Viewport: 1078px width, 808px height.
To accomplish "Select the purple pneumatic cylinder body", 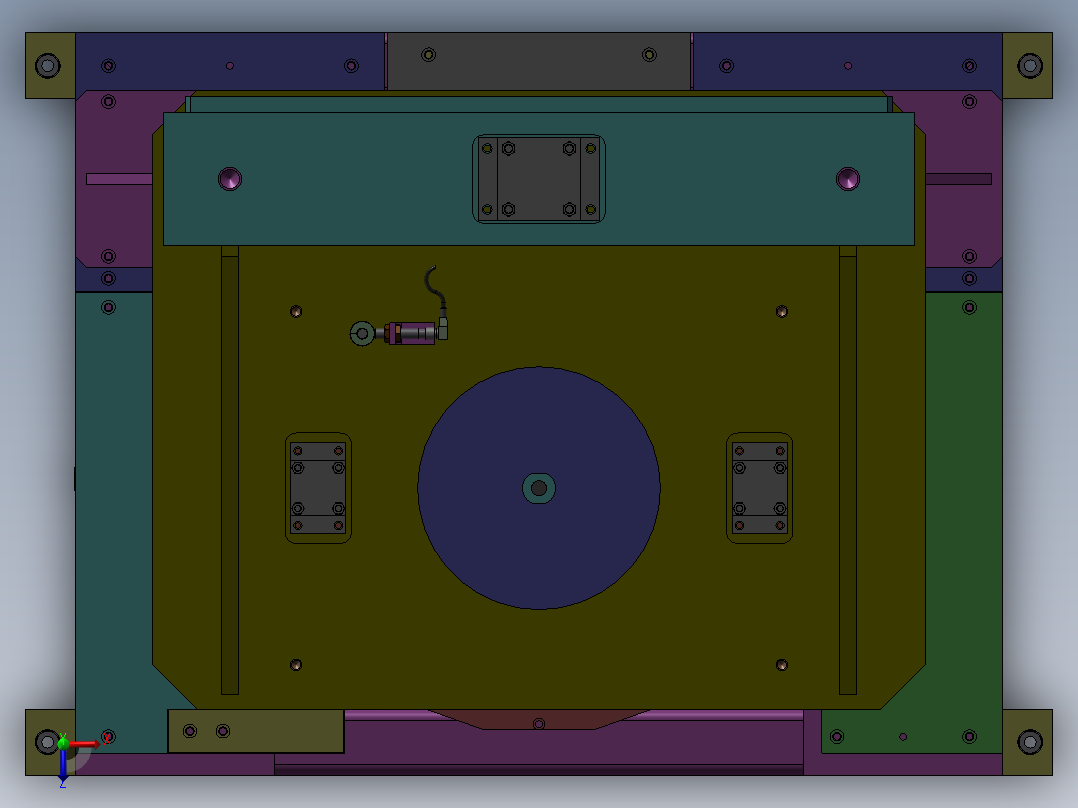I will pyautogui.click(x=411, y=334).
